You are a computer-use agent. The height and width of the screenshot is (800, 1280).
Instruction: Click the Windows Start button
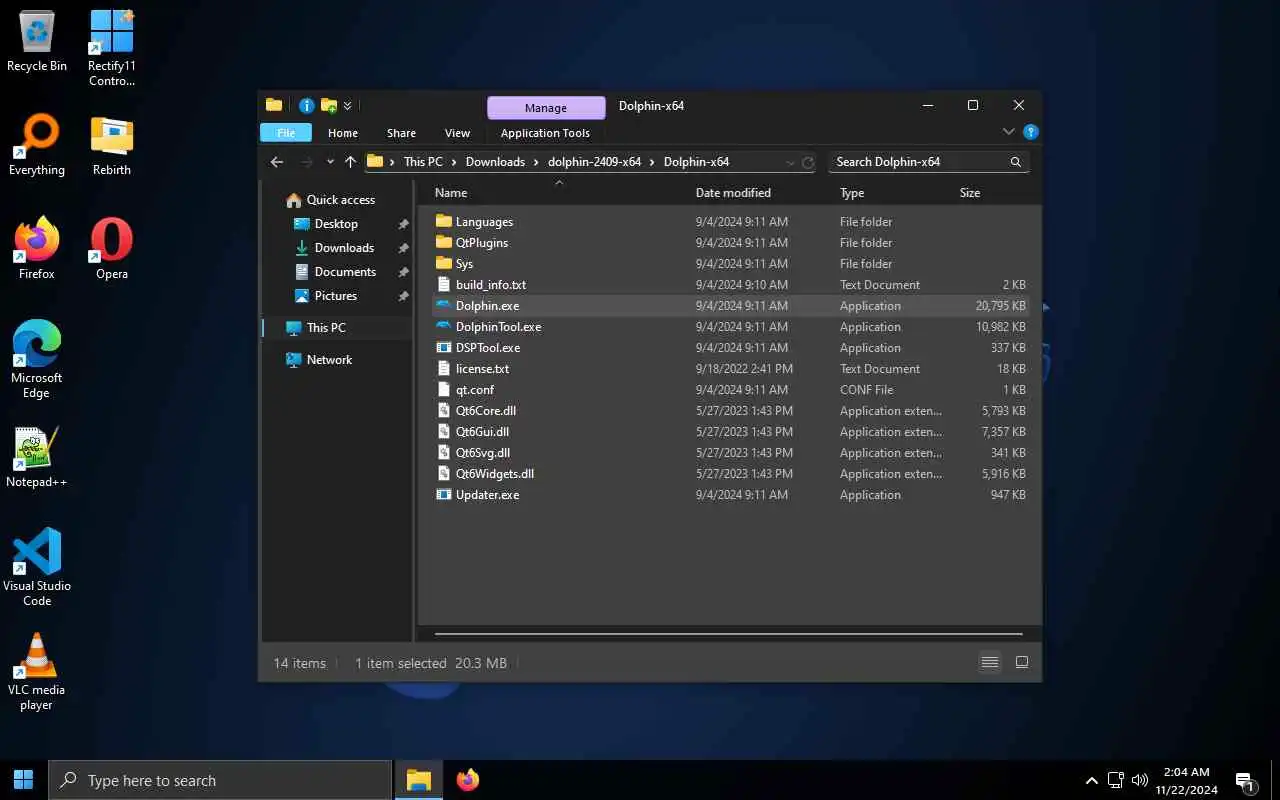click(x=24, y=780)
